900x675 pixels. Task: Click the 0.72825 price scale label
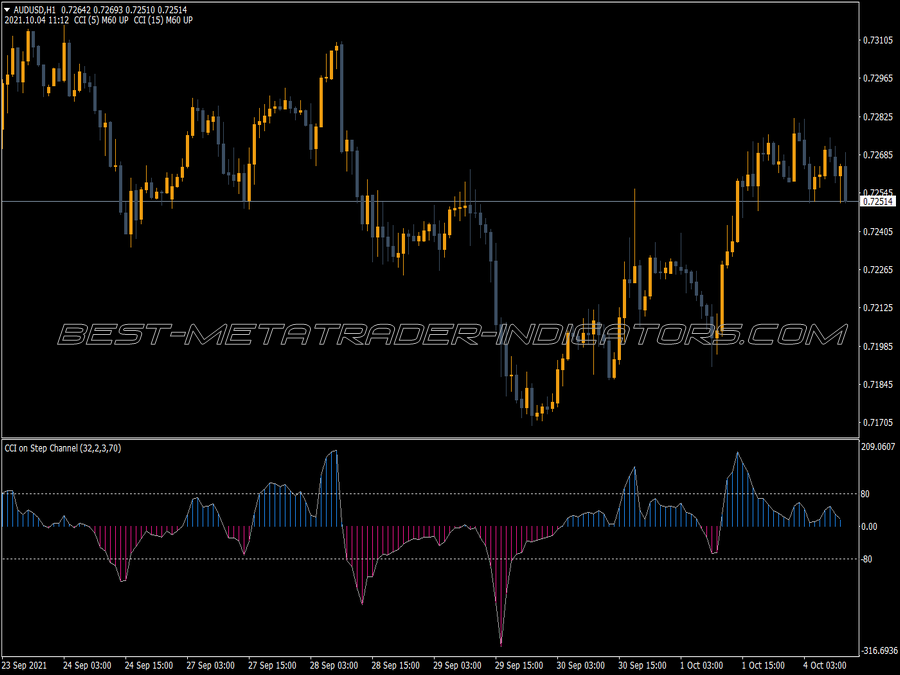[878, 117]
